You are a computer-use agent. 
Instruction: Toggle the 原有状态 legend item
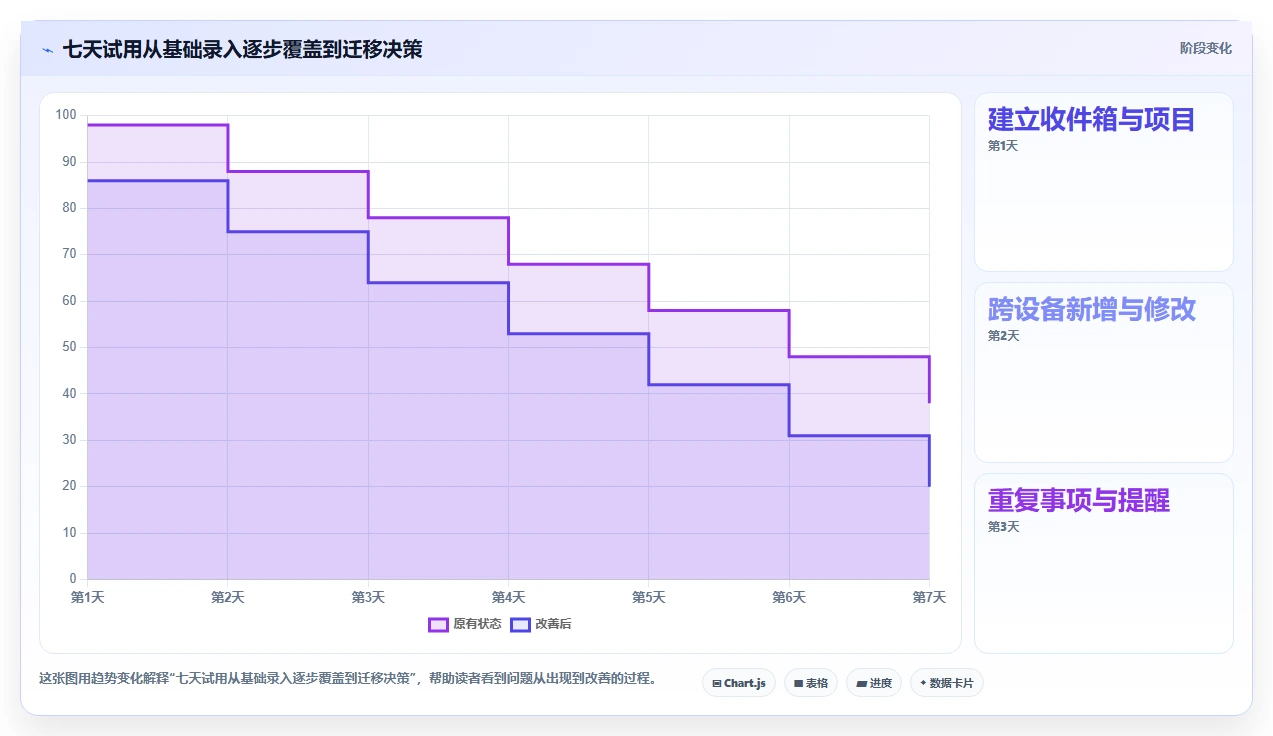click(x=465, y=624)
